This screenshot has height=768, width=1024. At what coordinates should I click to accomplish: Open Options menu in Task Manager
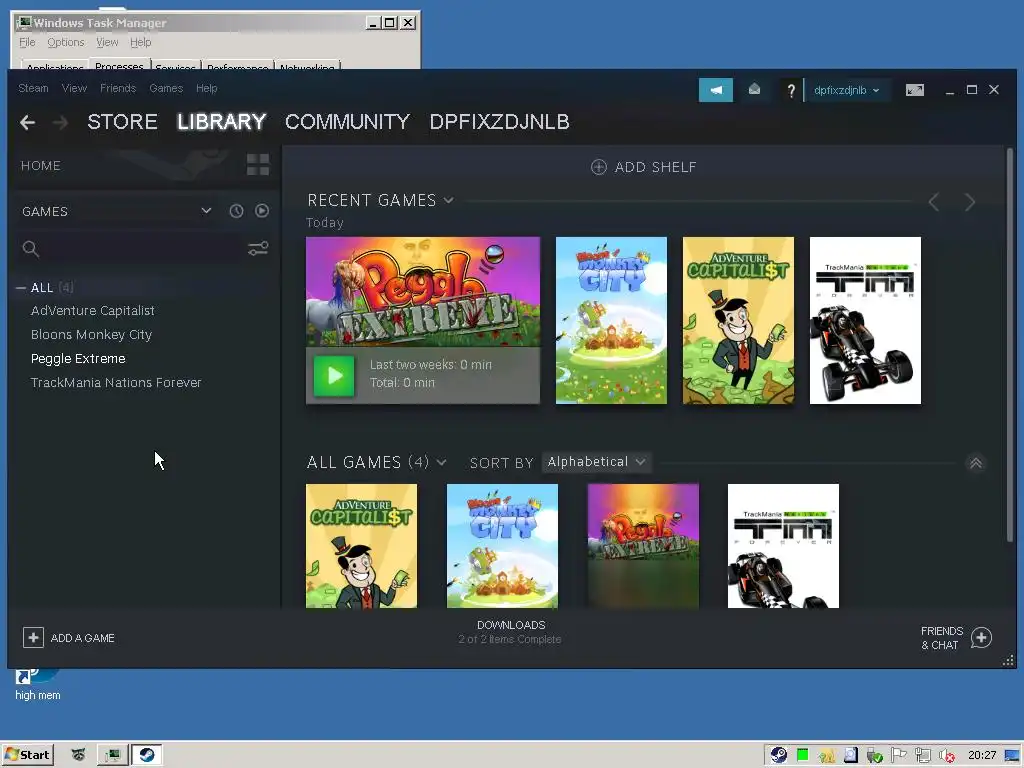tap(65, 42)
